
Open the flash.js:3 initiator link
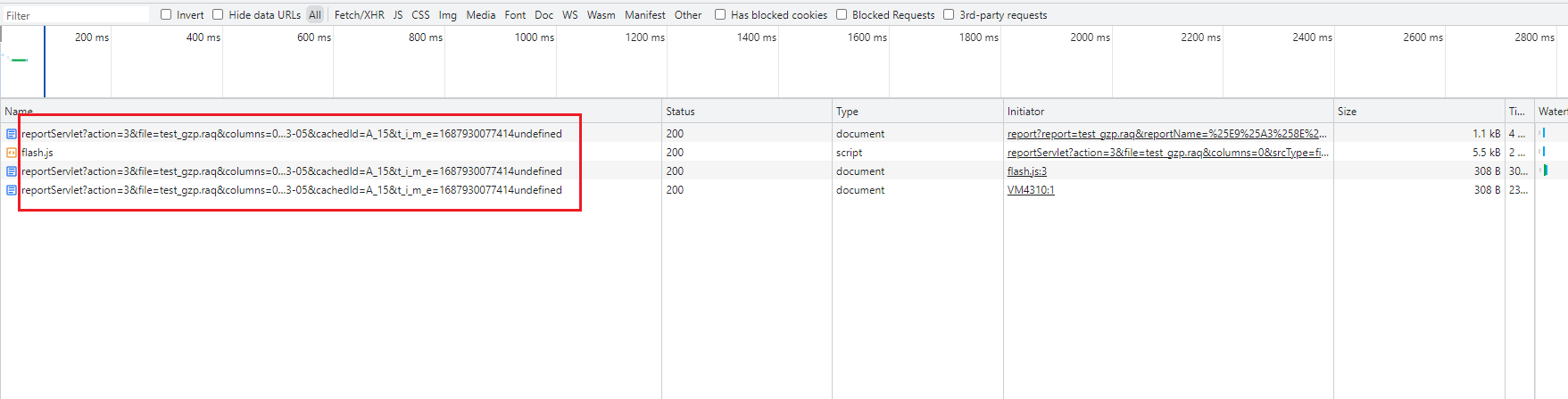click(1026, 171)
